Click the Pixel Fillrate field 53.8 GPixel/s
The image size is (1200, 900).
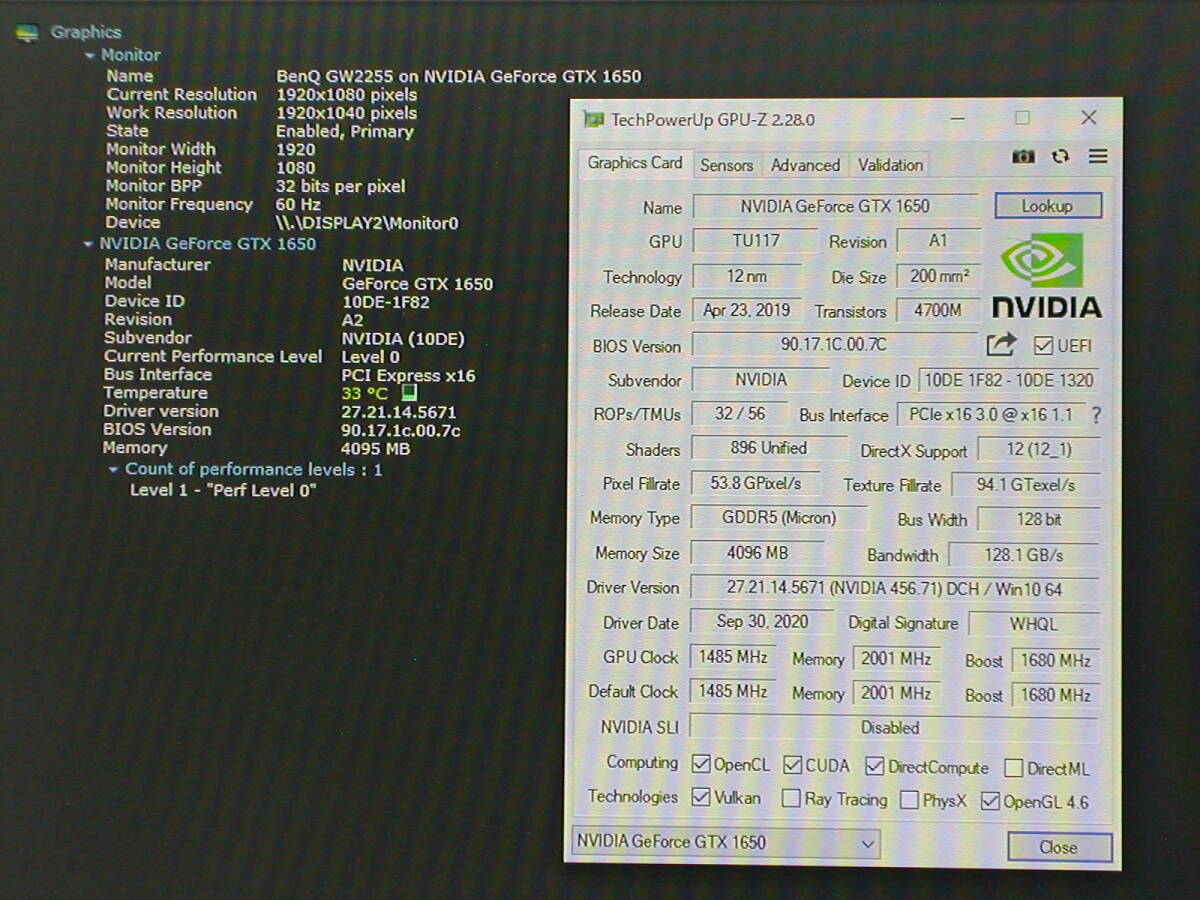755,483
